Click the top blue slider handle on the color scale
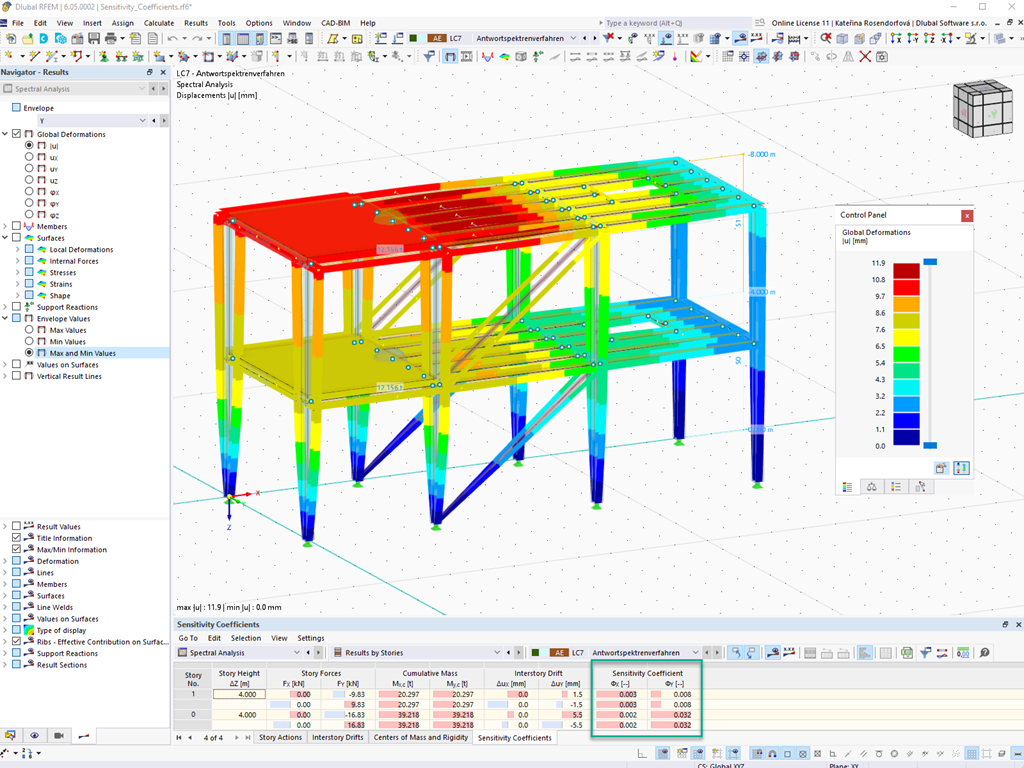This screenshot has width=1024, height=768. [x=930, y=262]
